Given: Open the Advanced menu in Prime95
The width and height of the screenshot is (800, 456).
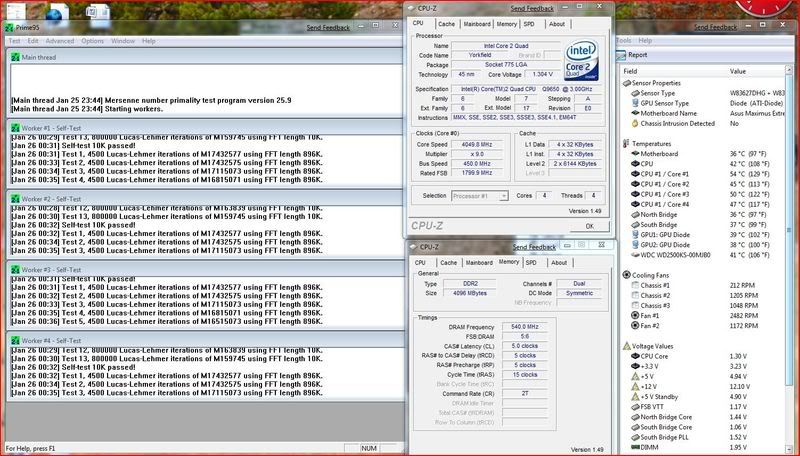Looking at the screenshot, I should pyautogui.click(x=60, y=41).
